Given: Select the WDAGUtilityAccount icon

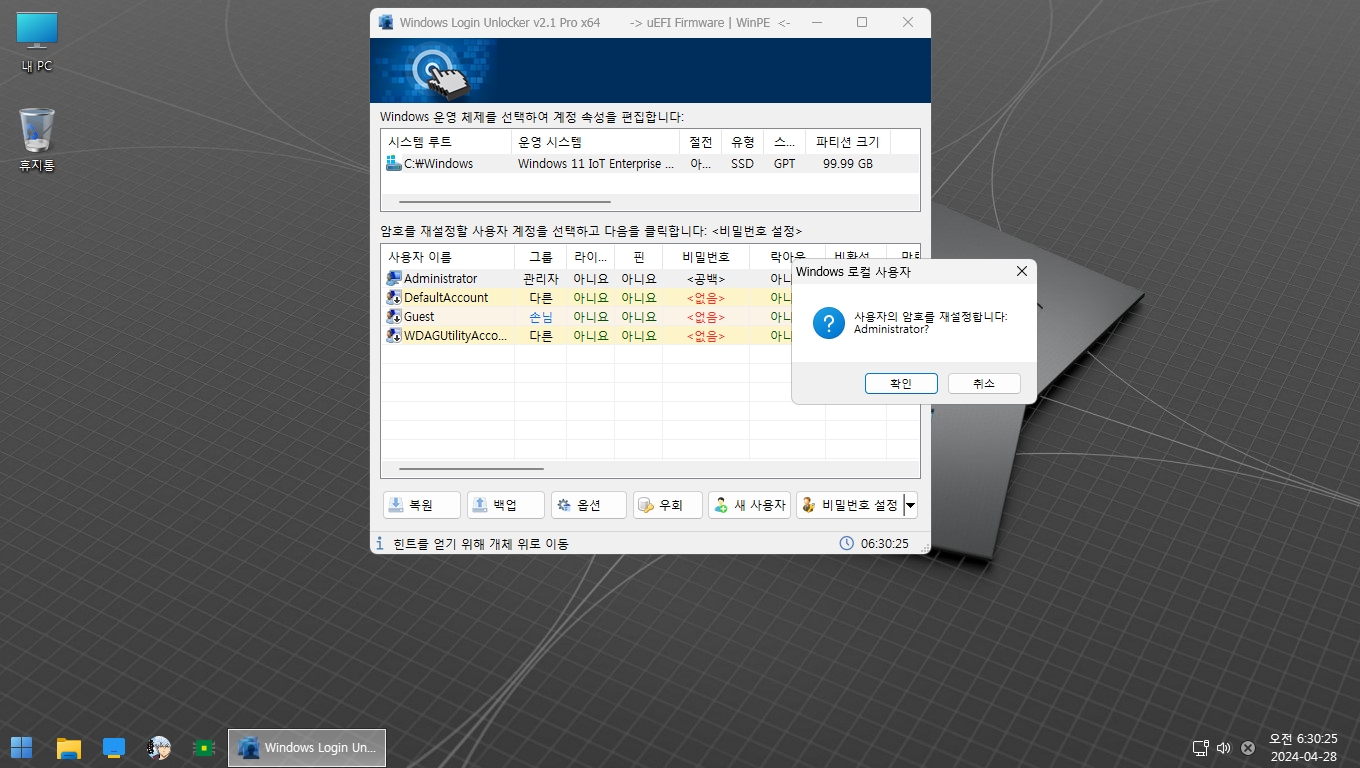Looking at the screenshot, I should (394, 336).
